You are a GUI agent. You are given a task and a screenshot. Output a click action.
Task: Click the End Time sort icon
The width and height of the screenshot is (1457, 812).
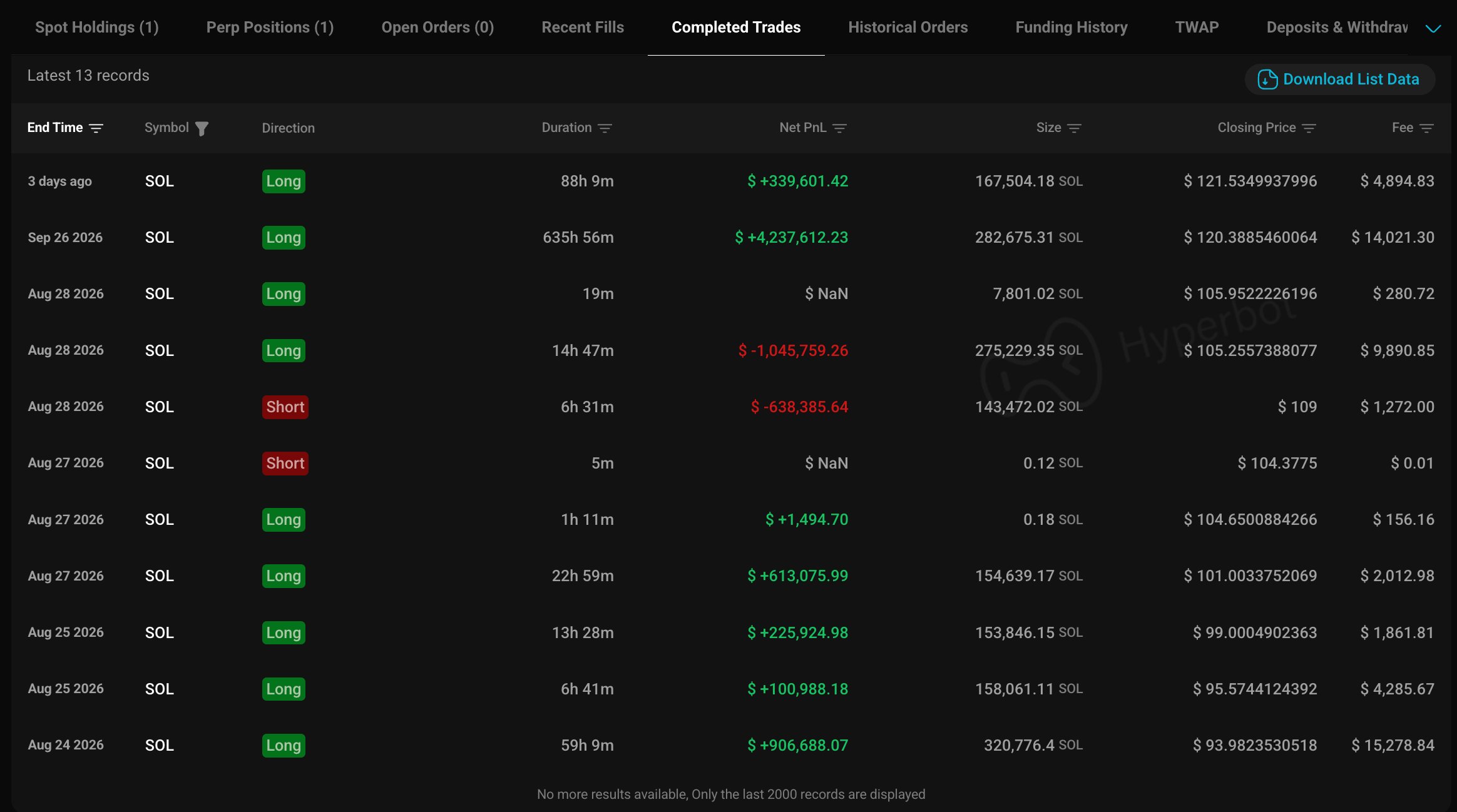tap(96, 128)
